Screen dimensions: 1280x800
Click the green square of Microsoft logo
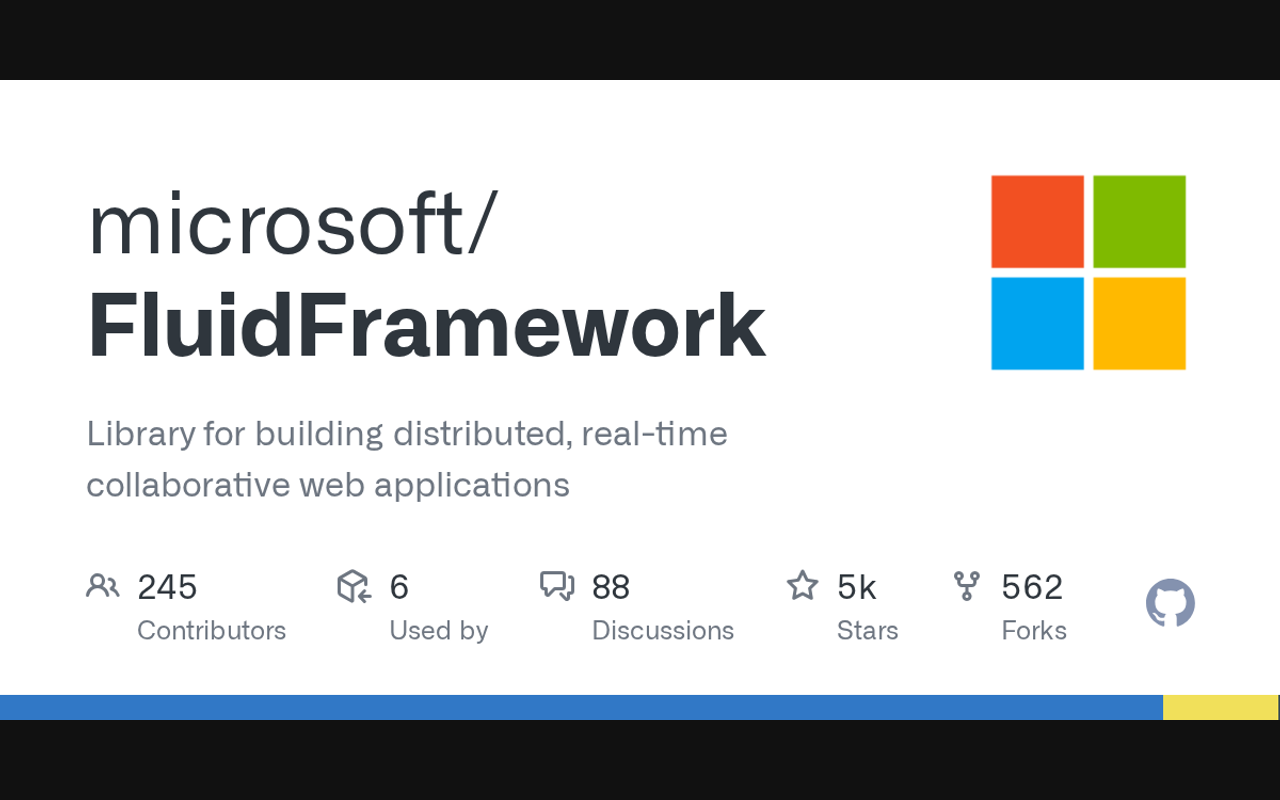coord(1139,221)
